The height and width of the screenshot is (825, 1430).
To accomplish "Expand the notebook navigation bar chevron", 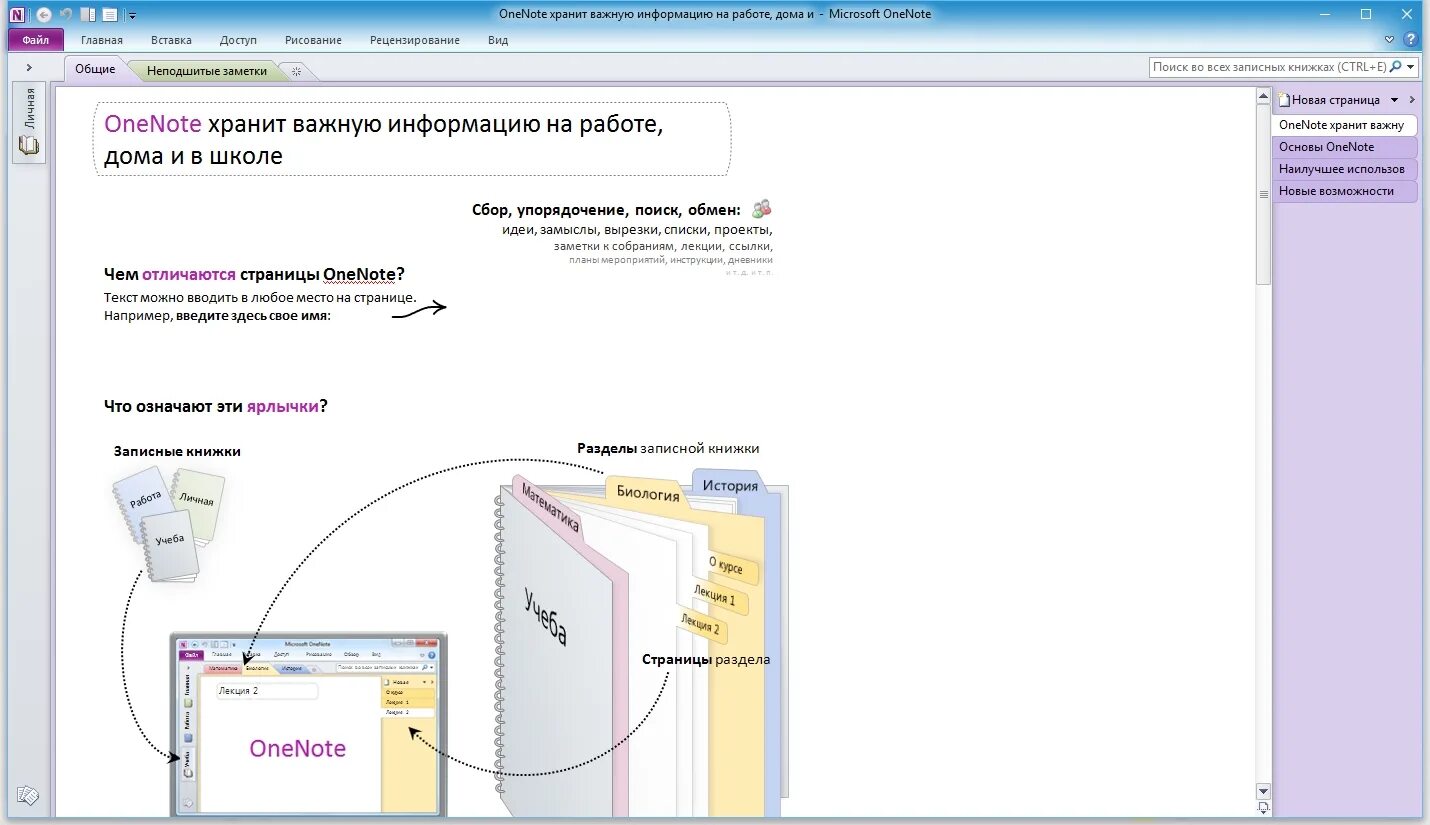I will 29,67.
